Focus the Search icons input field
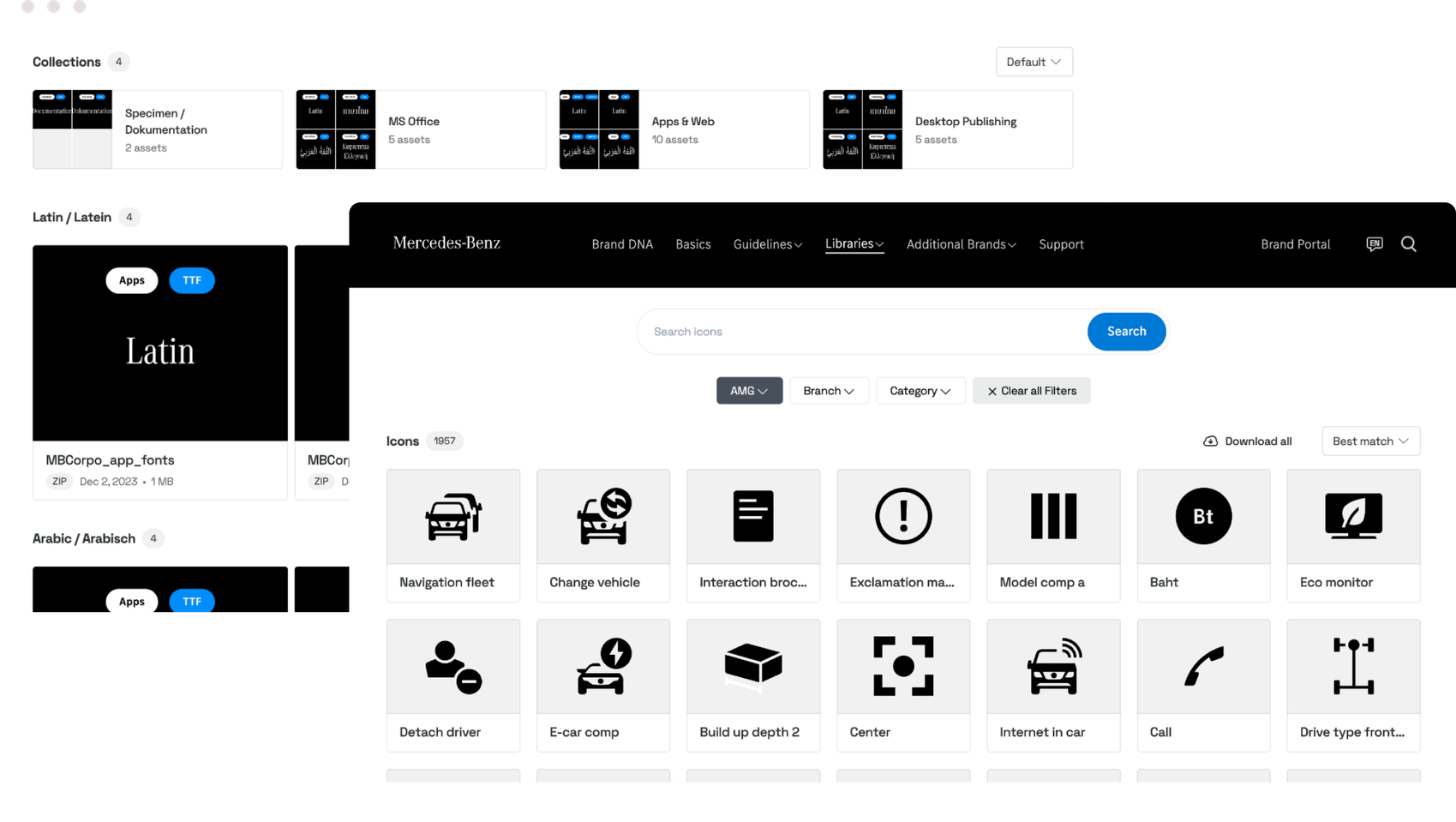Viewport: 1456px width, 822px height. point(864,332)
